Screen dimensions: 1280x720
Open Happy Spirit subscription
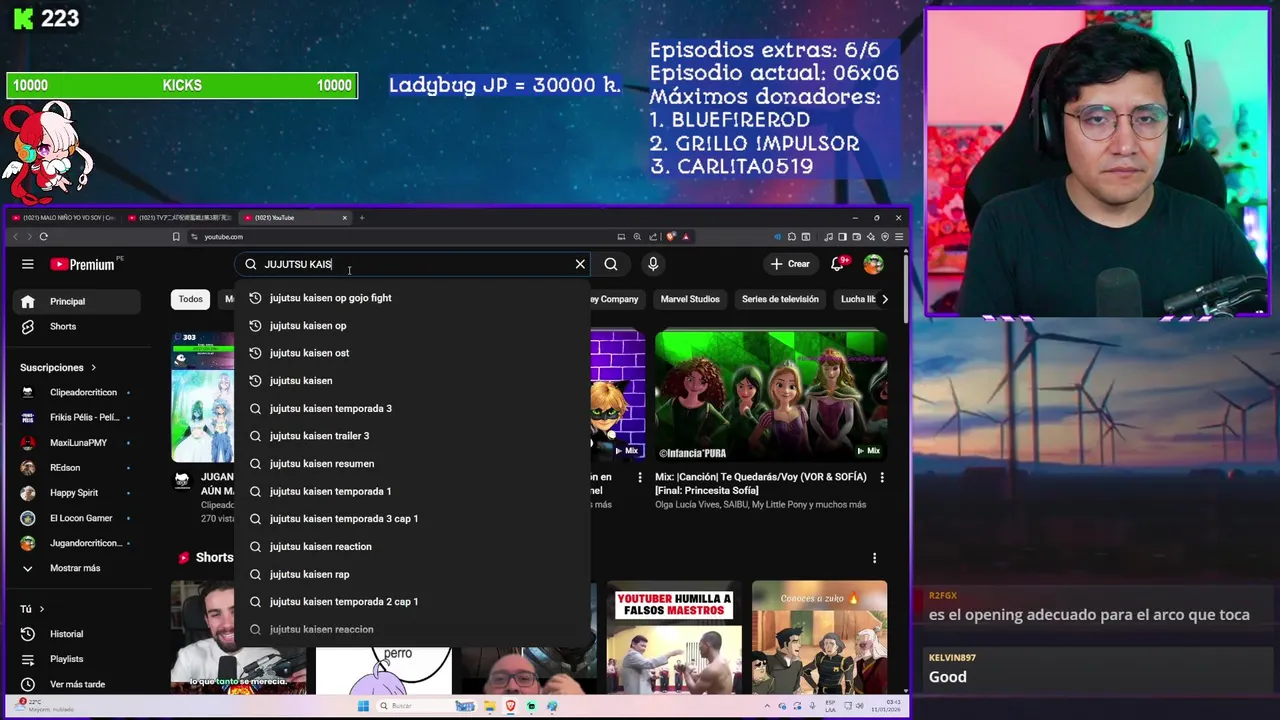click(78, 493)
